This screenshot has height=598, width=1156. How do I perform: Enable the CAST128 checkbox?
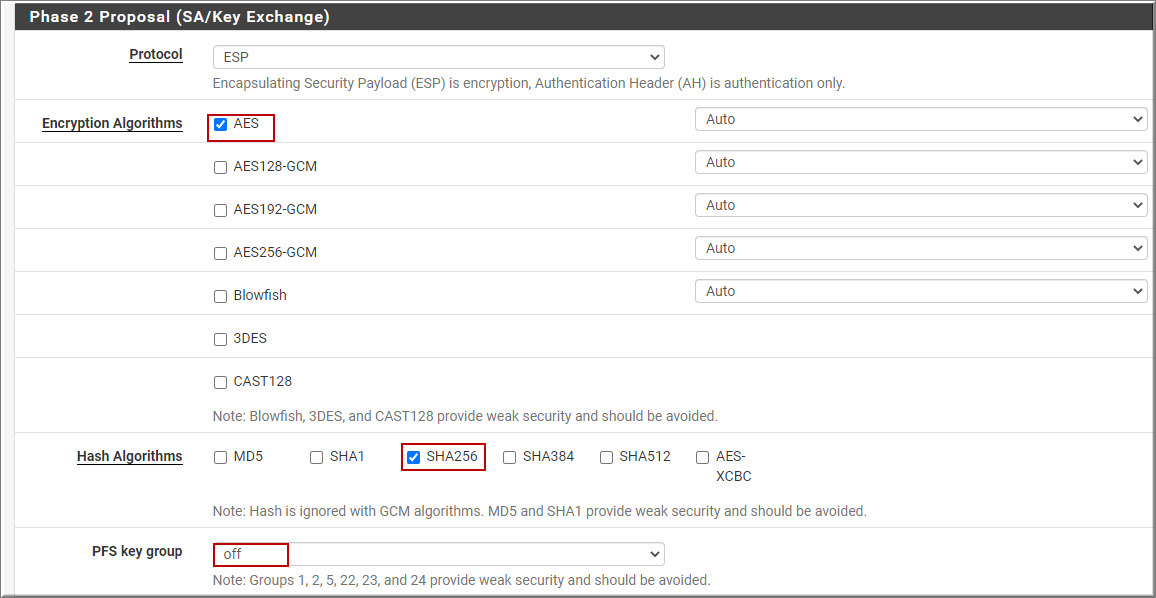[220, 383]
